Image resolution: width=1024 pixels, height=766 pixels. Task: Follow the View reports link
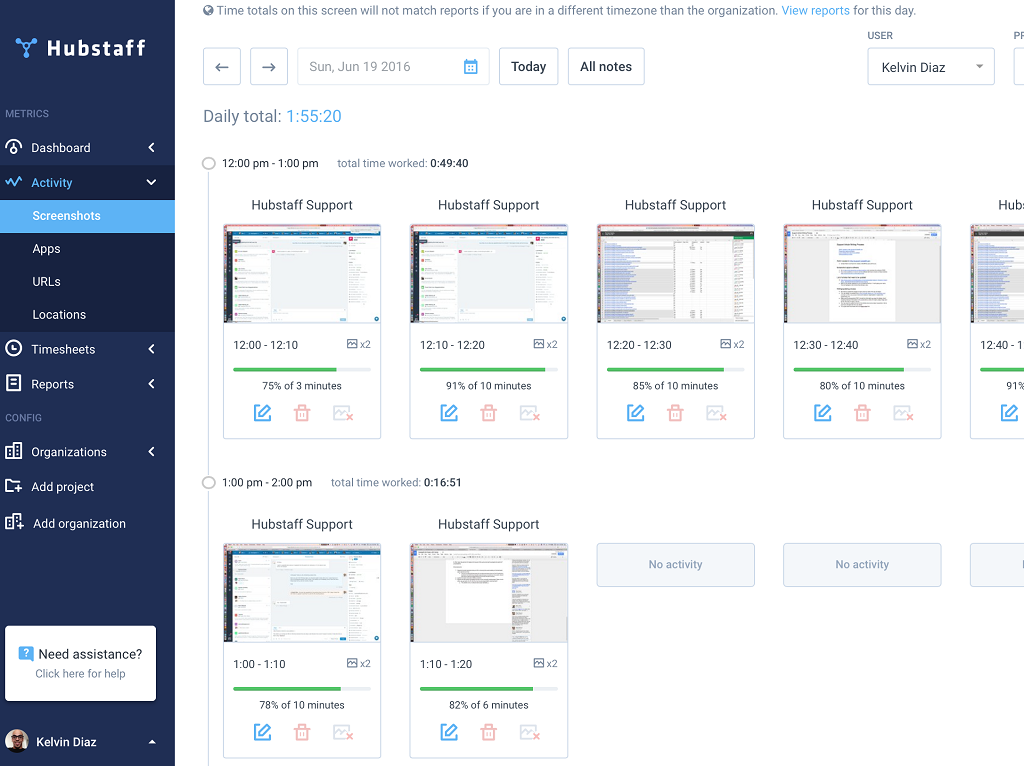click(x=815, y=11)
